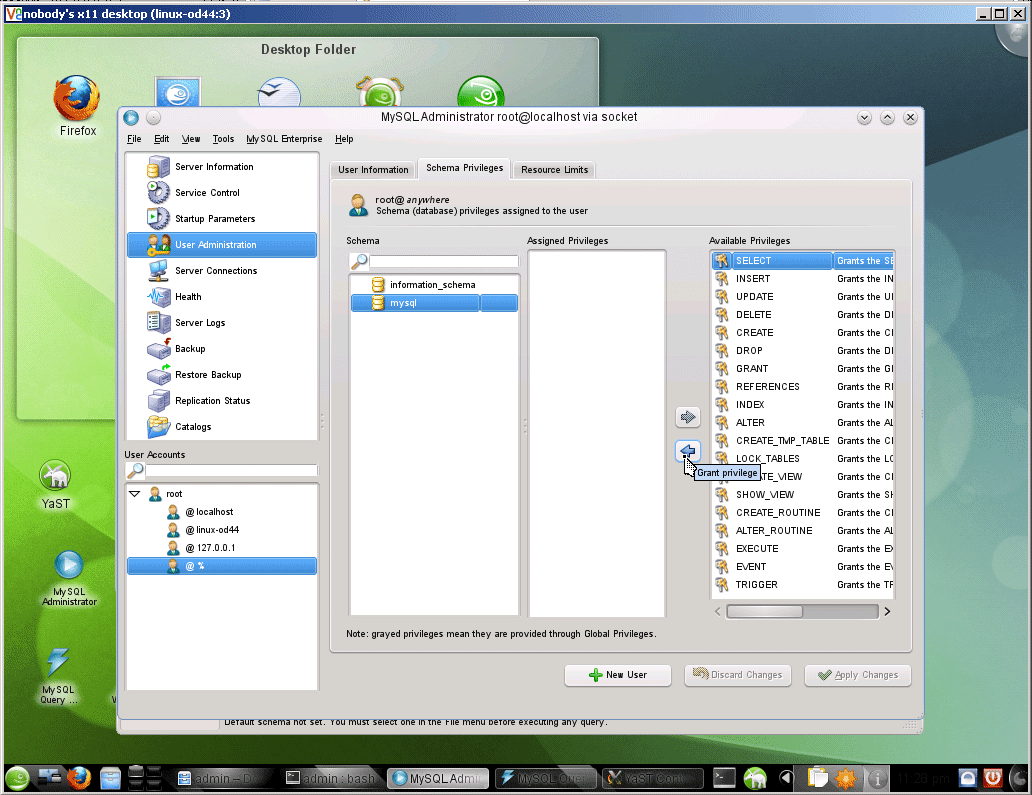Click the revoke privilege right-arrow button
Image resolution: width=1032 pixels, height=795 pixels.
[x=688, y=417]
